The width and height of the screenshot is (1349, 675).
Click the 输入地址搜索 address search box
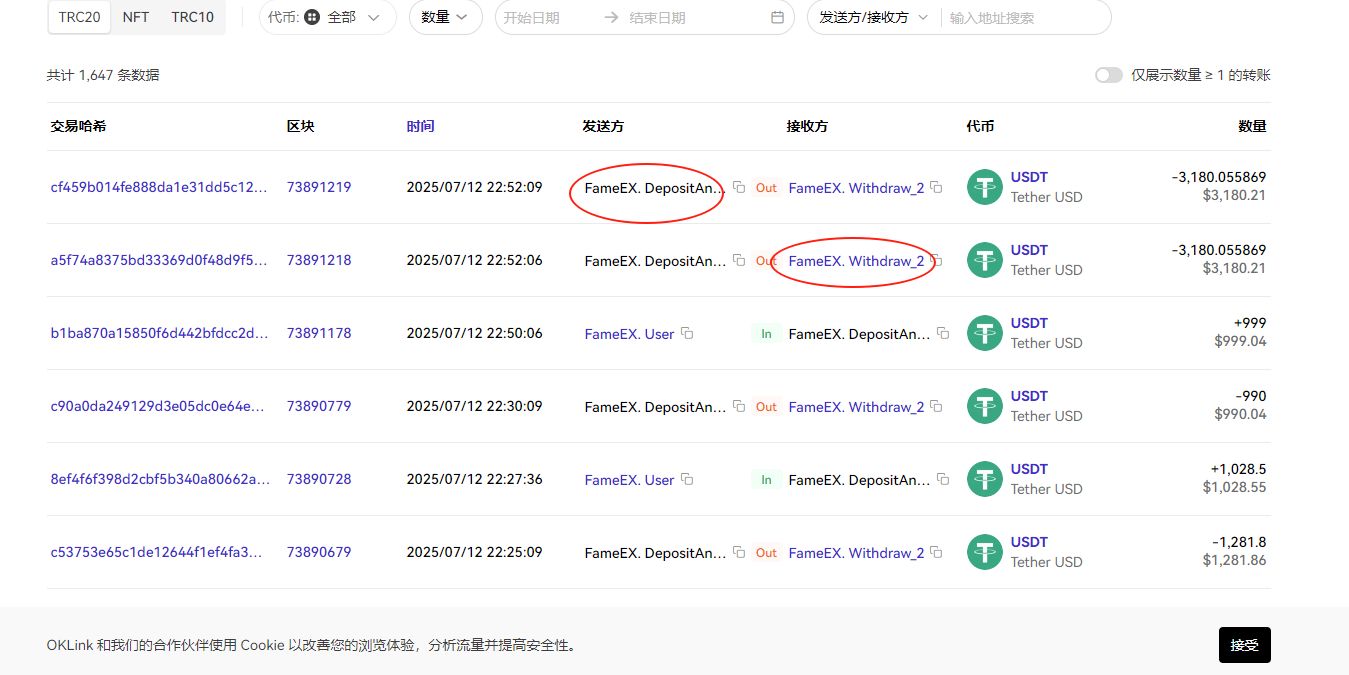pyautogui.click(x=1020, y=17)
